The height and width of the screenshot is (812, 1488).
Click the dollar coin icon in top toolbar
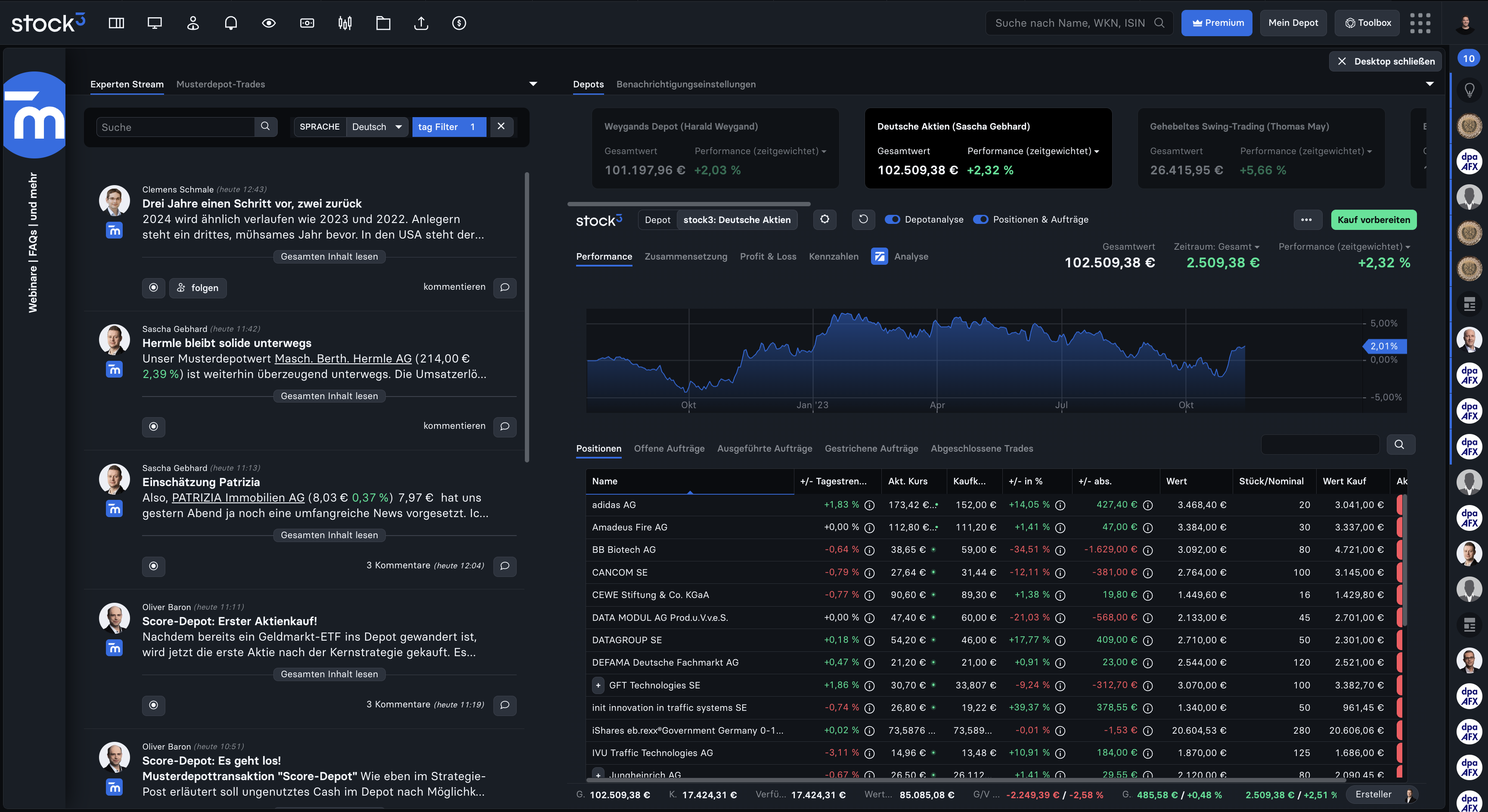pyautogui.click(x=459, y=23)
